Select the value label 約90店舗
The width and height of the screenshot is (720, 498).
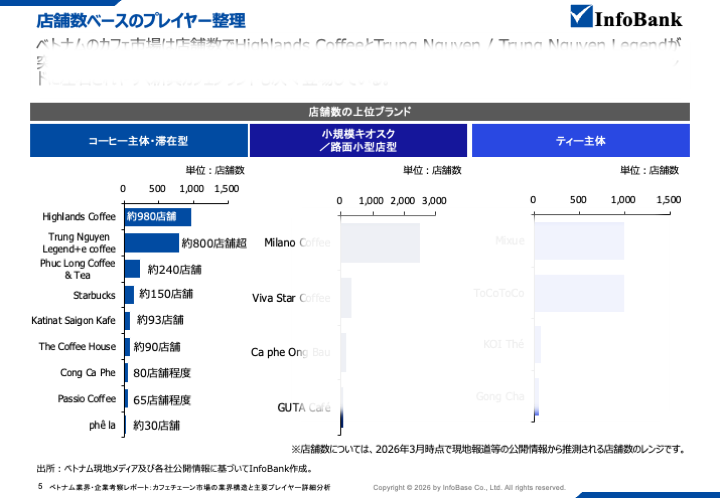(x=157, y=347)
